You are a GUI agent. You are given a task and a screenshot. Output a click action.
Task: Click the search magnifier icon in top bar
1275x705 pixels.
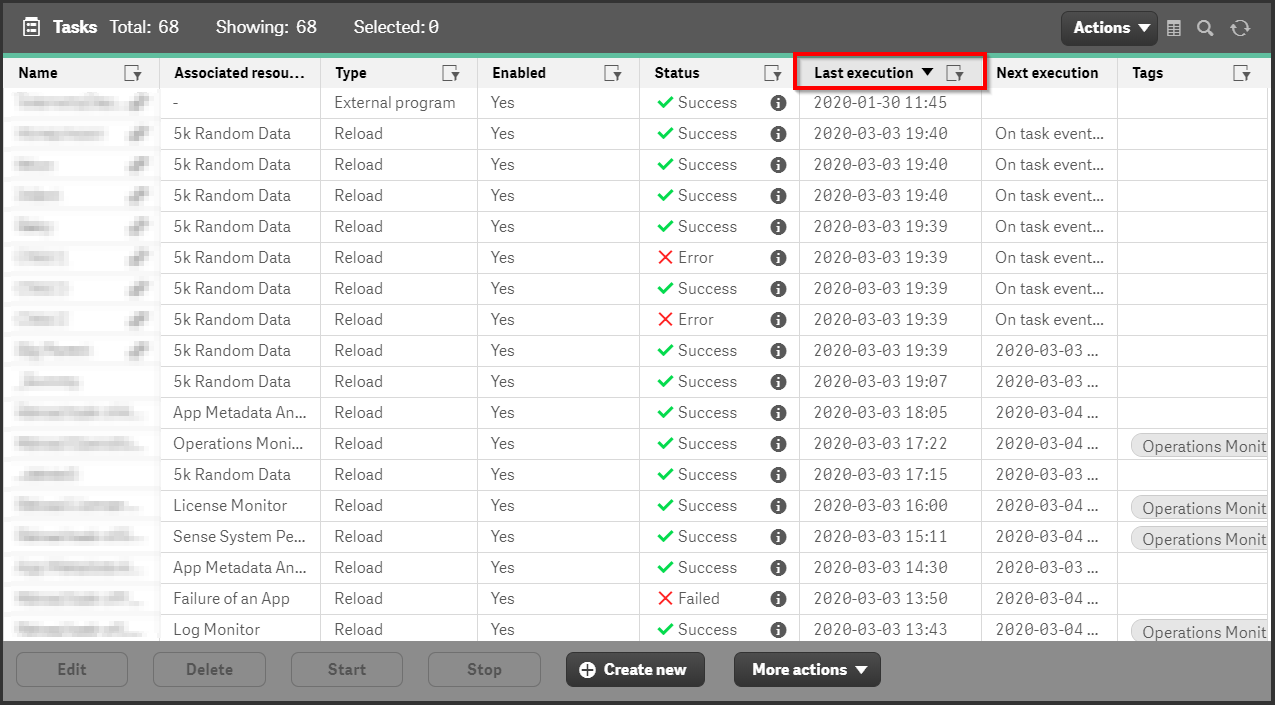pyautogui.click(x=1206, y=29)
